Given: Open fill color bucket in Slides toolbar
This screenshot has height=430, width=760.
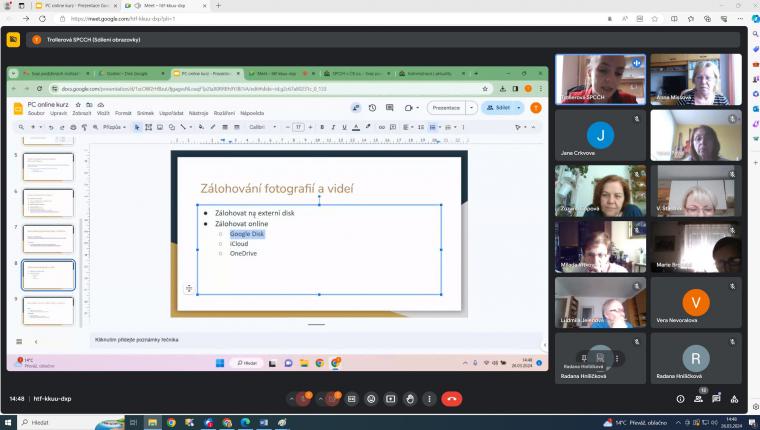Looking at the screenshot, I should (201, 127).
